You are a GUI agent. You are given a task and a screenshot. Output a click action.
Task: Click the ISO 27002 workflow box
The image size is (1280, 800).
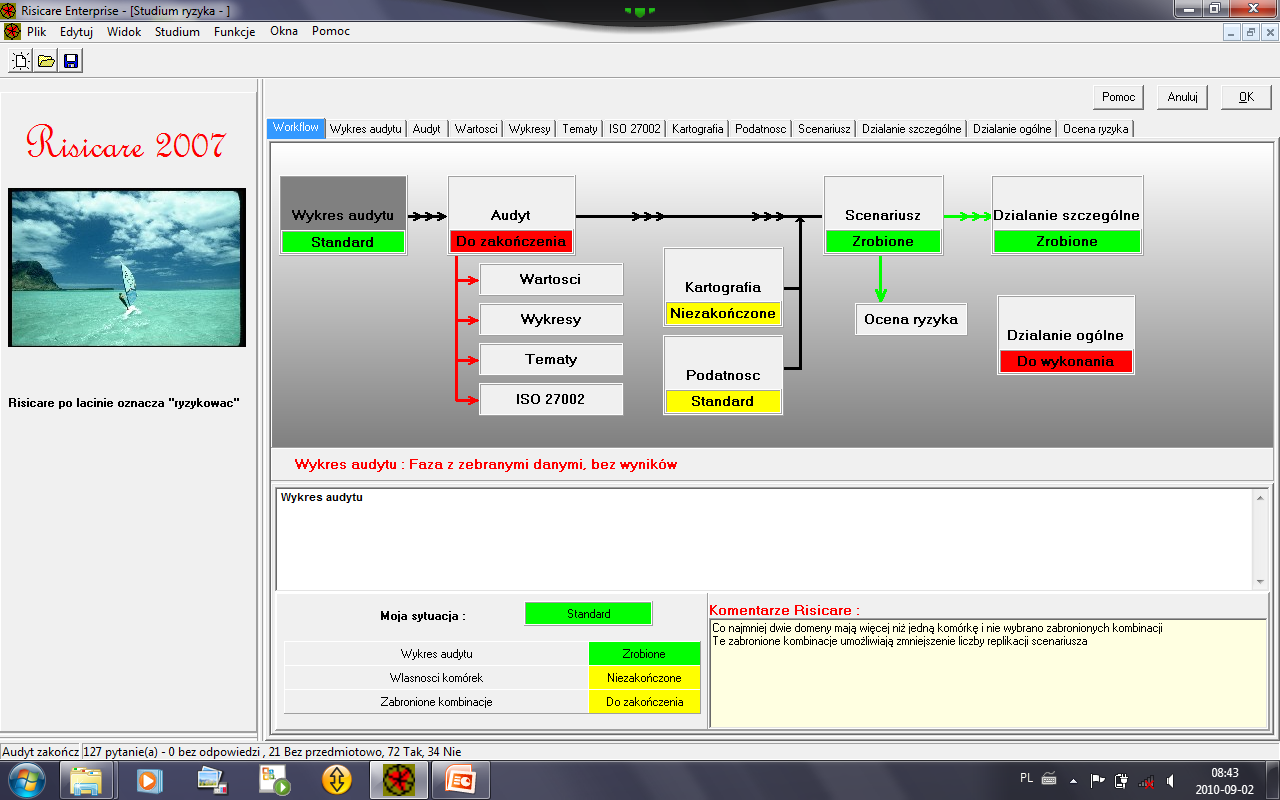[551, 399]
